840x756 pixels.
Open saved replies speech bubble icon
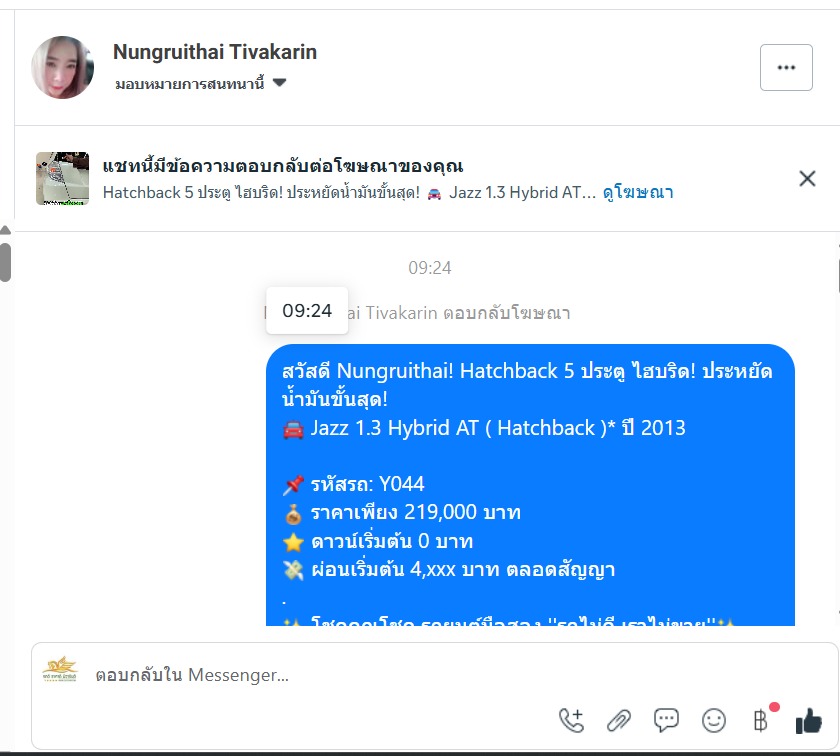[666, 720]
